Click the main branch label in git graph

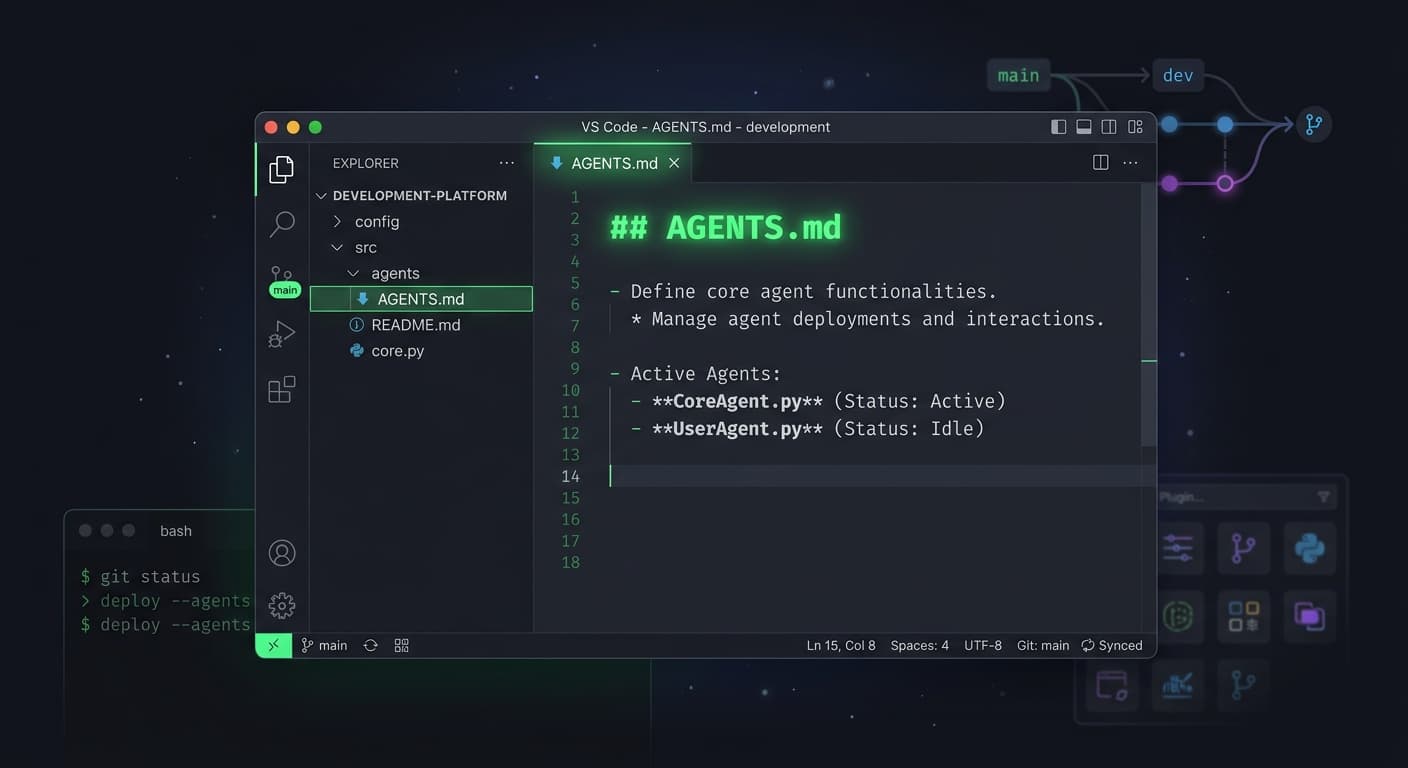(x=1018, y=75)
